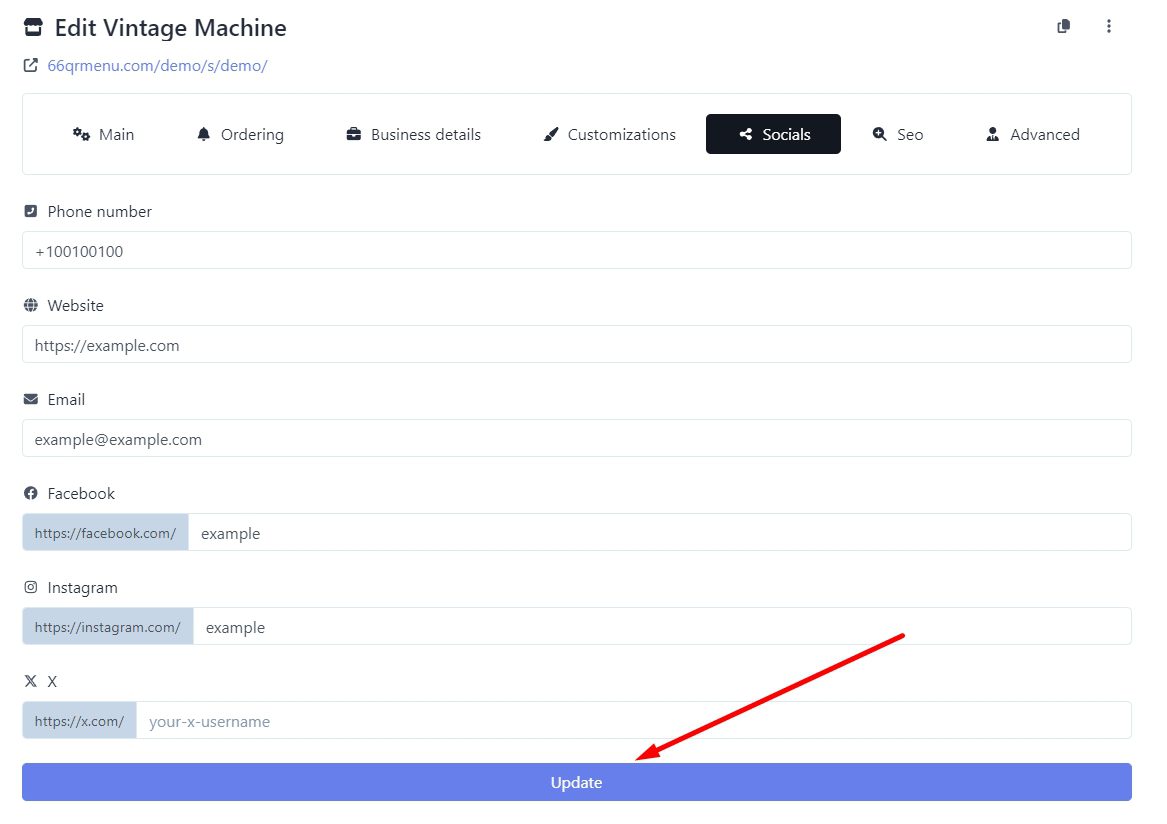Open the 66qrmenu.com/demo/s/demo/ link
Image resolution: width=1167 pixels, height=824 pixels.
[x=157, y=66]
